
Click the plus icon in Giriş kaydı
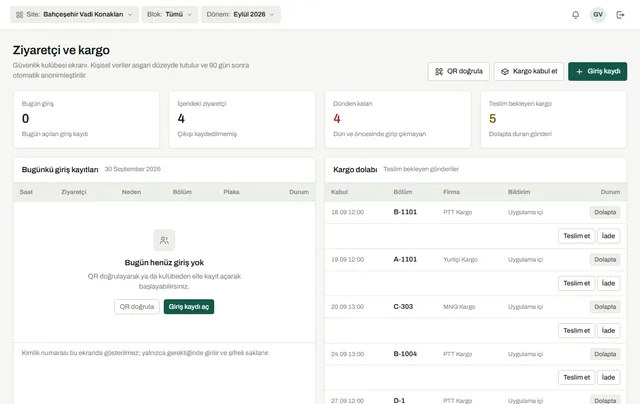coord(579,71)
